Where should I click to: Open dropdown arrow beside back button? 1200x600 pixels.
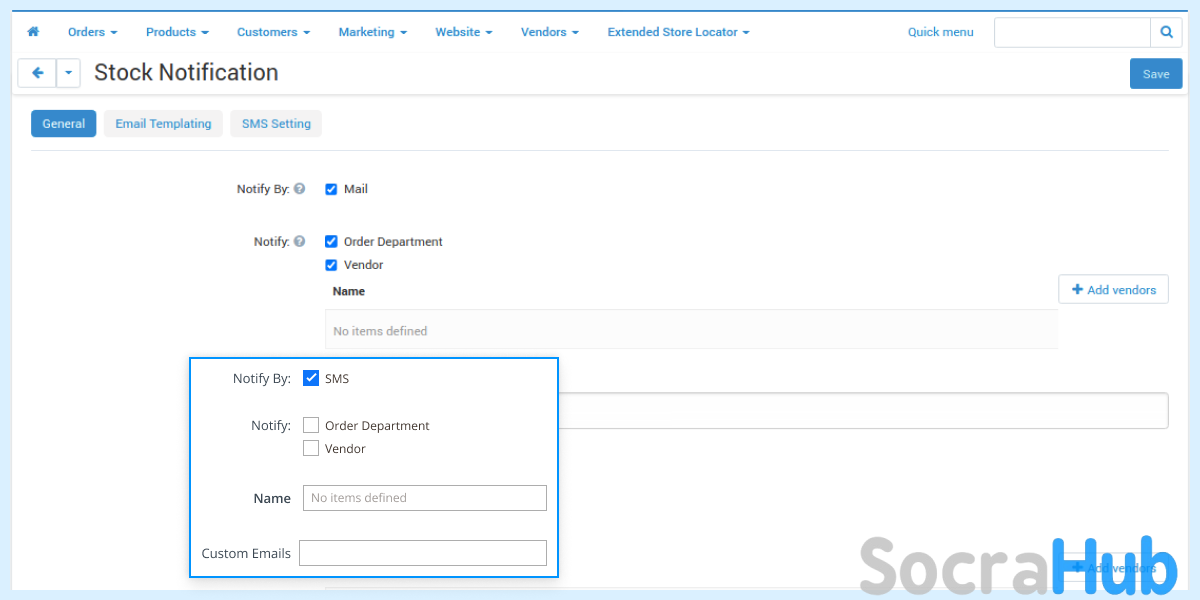[68, 73]
